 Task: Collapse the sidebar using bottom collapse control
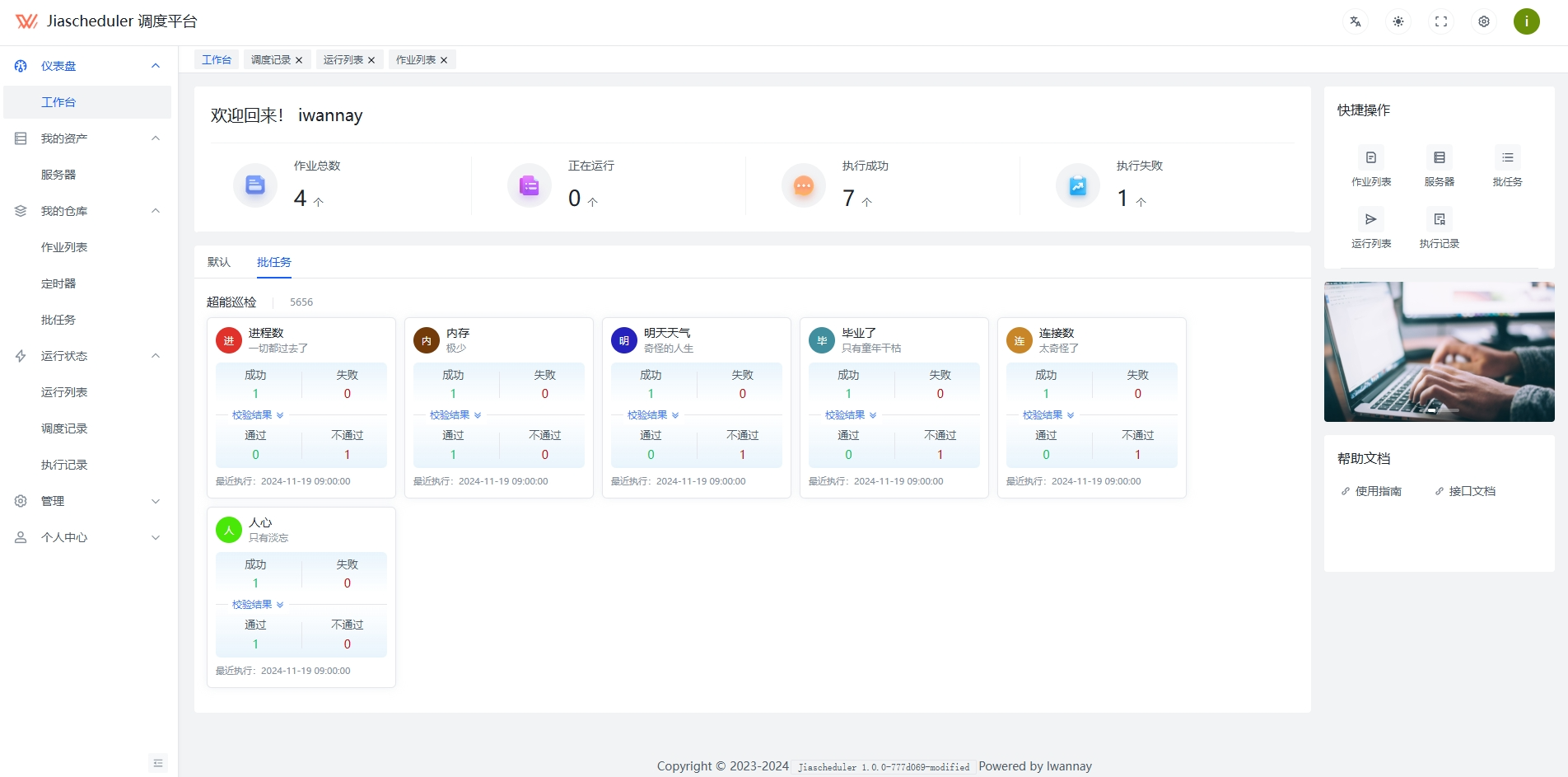click(158, 763)
